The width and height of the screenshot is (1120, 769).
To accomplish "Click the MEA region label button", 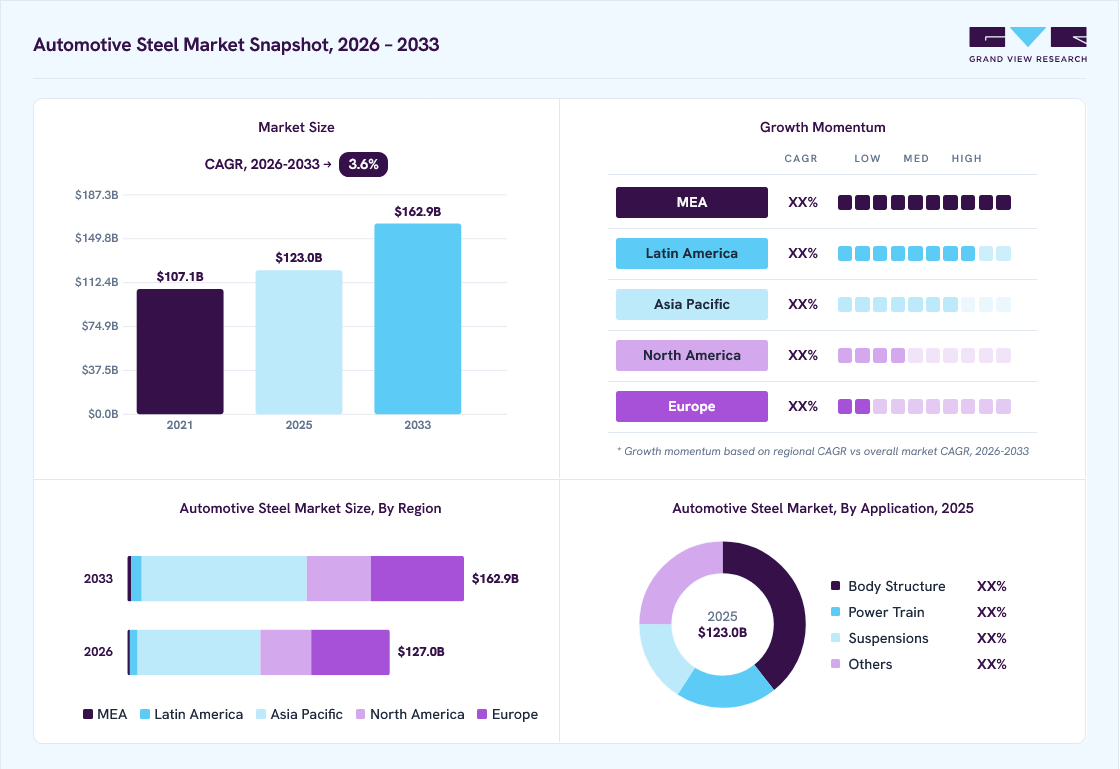I will [691, 202].
